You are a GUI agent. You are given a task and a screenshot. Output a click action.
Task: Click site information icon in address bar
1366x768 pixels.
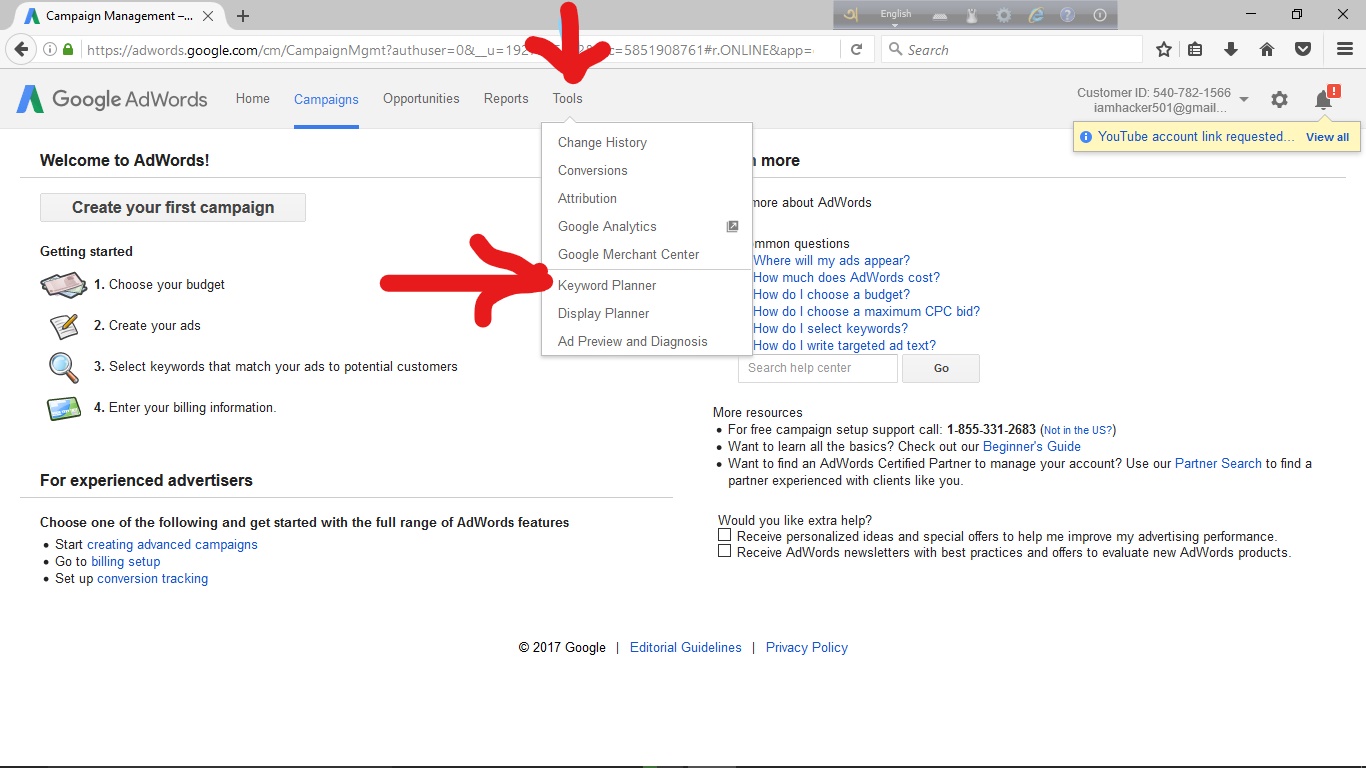(x=50, y=49)
